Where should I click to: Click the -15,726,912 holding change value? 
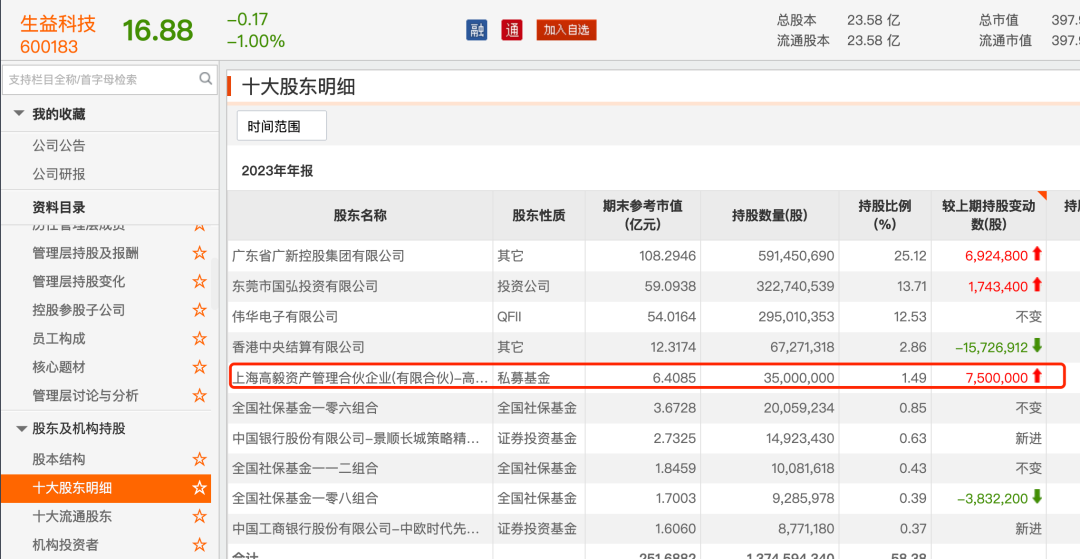(991, 348)
